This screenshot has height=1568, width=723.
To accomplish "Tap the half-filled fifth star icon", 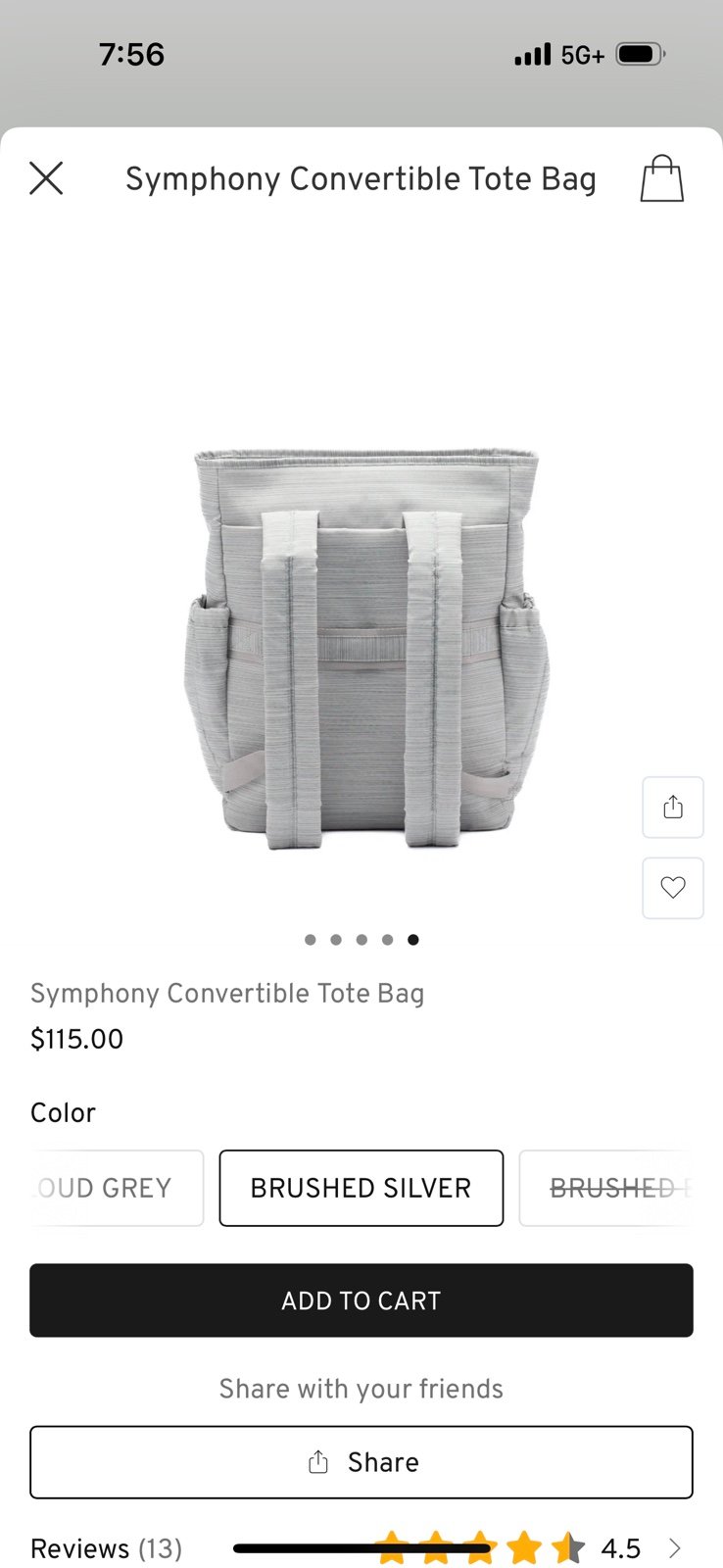I will [568, 1548].
